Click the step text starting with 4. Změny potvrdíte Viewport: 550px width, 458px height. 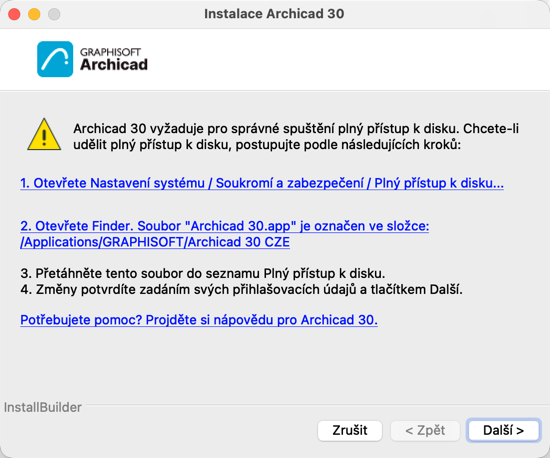pyautogui.click(x=241, y=289)
